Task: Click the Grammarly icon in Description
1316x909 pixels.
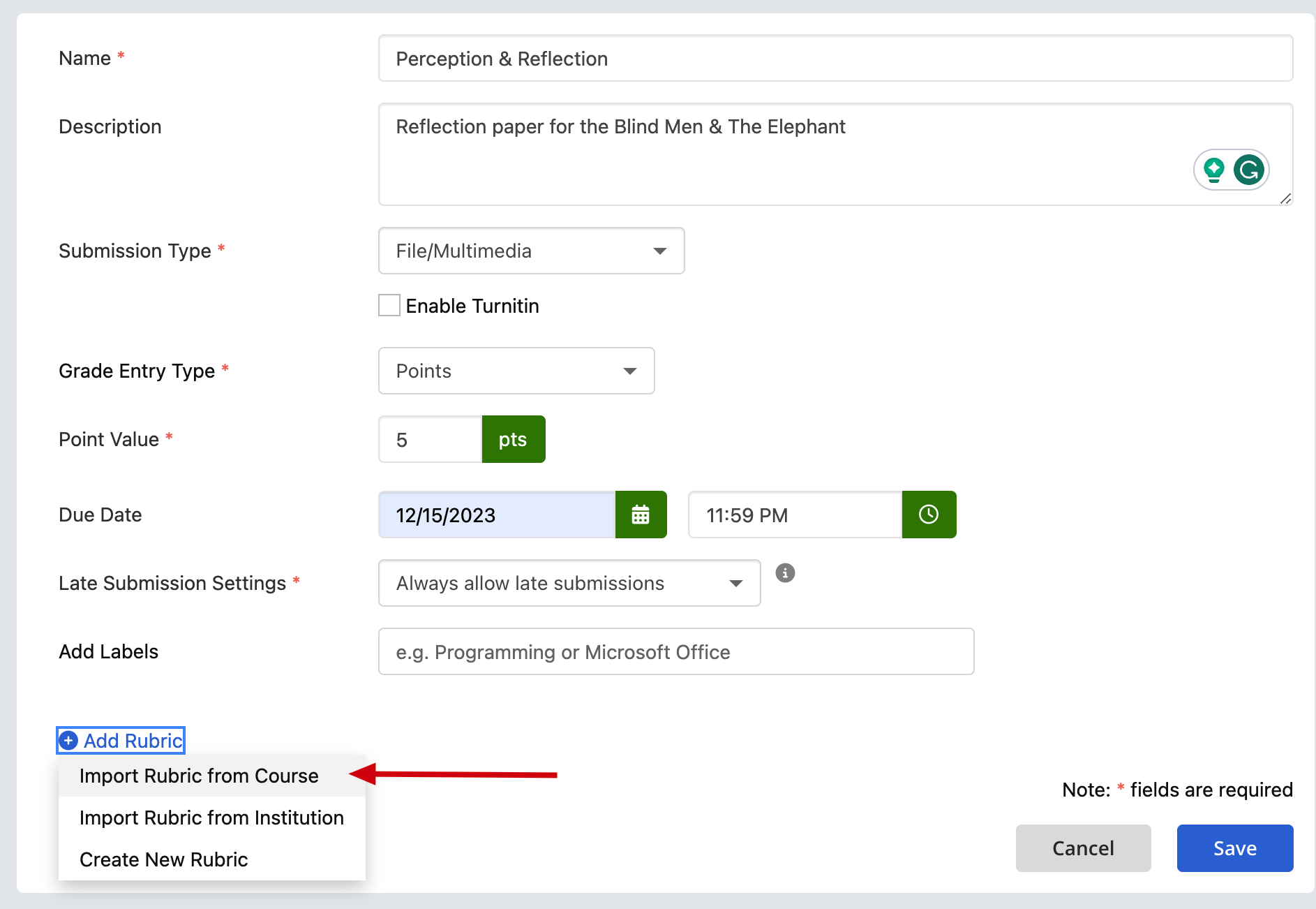Action: [1249, 170]
